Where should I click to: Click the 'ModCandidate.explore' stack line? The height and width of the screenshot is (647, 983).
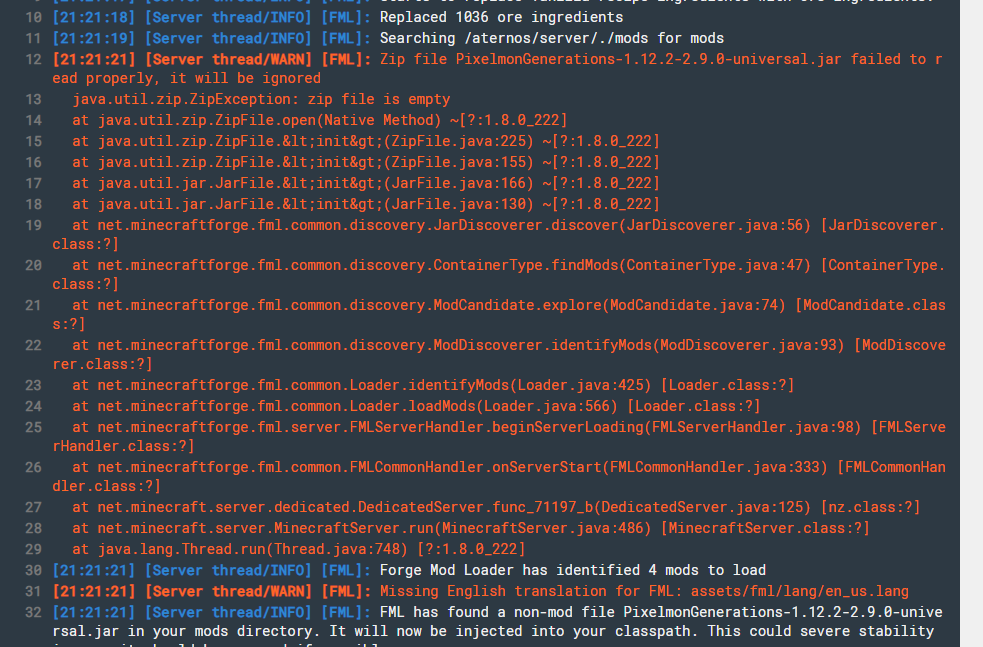pyautogui.click(x=499, y=315)
